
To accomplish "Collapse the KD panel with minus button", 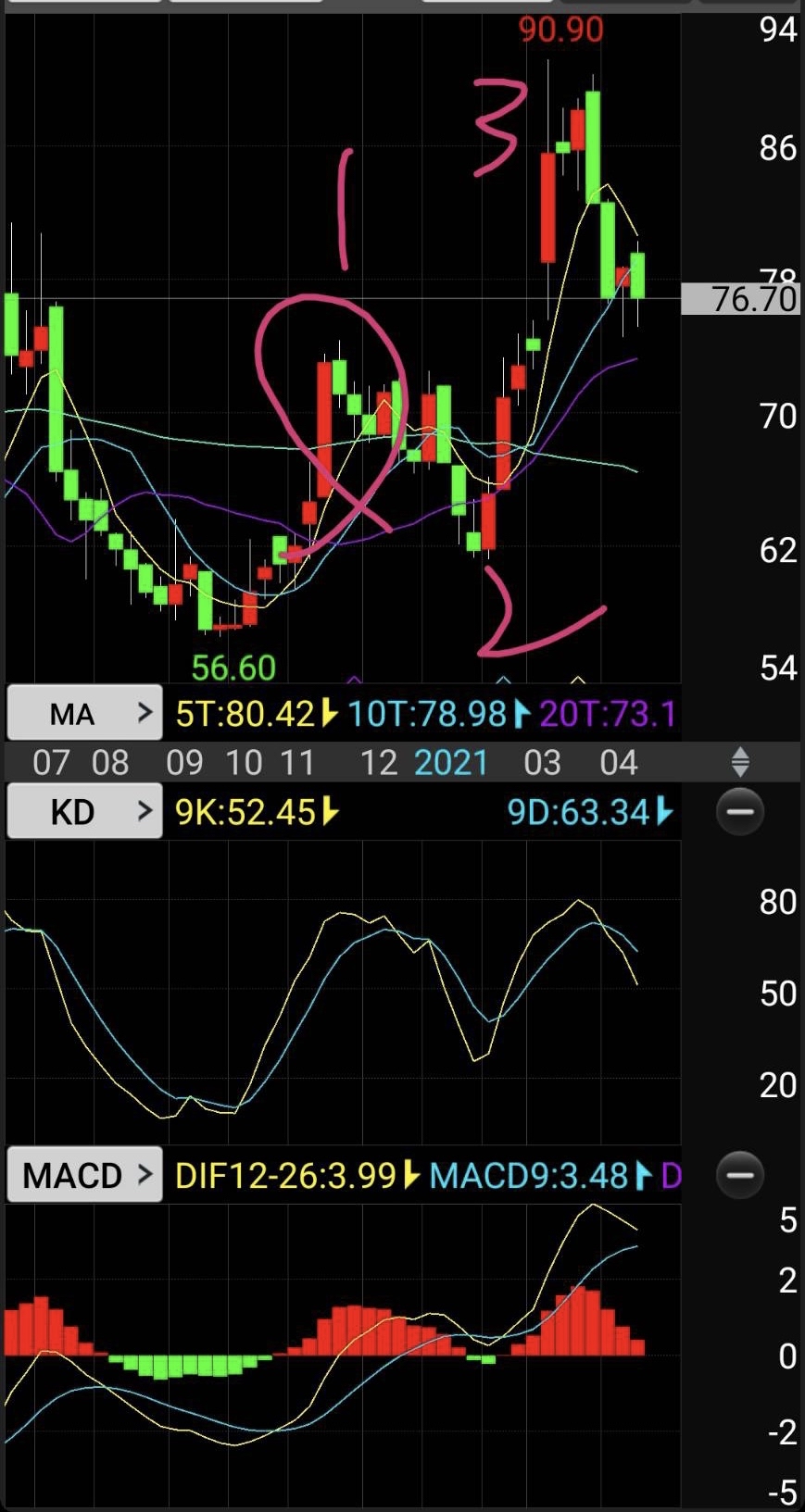I will [x=739, y=812].
